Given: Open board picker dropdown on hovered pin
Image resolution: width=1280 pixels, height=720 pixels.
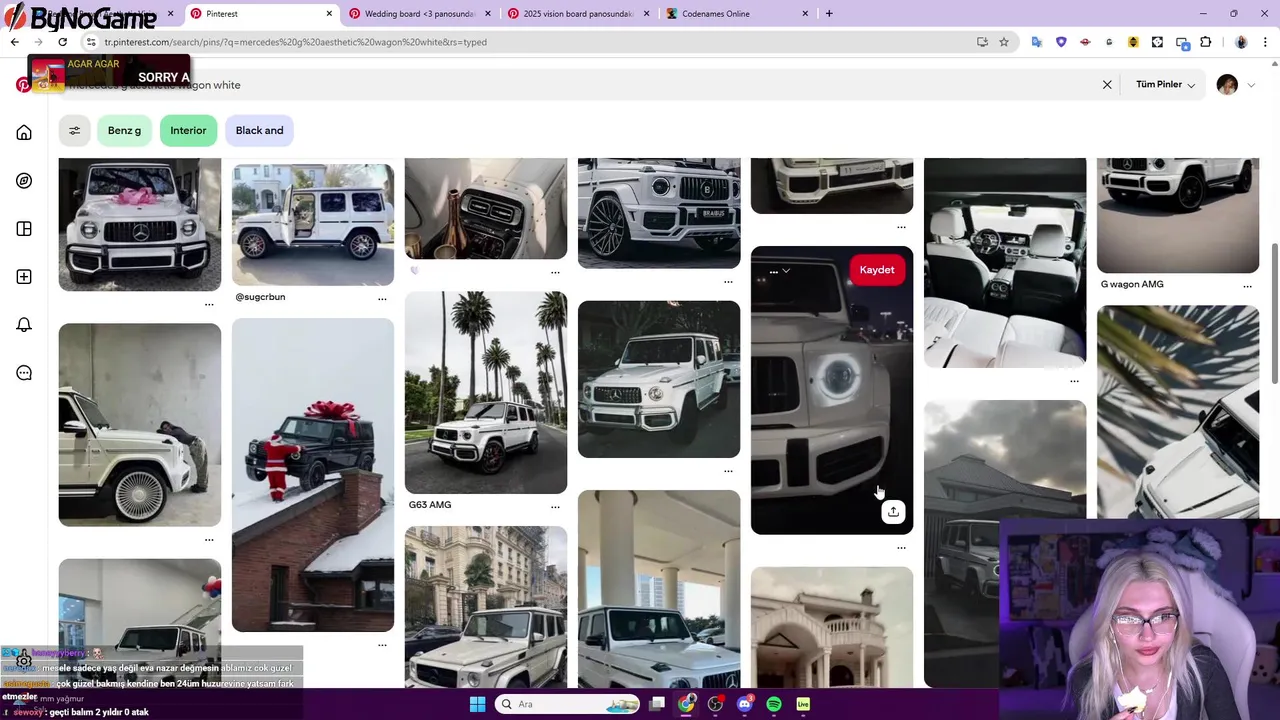Looking at the screenshot, I should 779,270.
